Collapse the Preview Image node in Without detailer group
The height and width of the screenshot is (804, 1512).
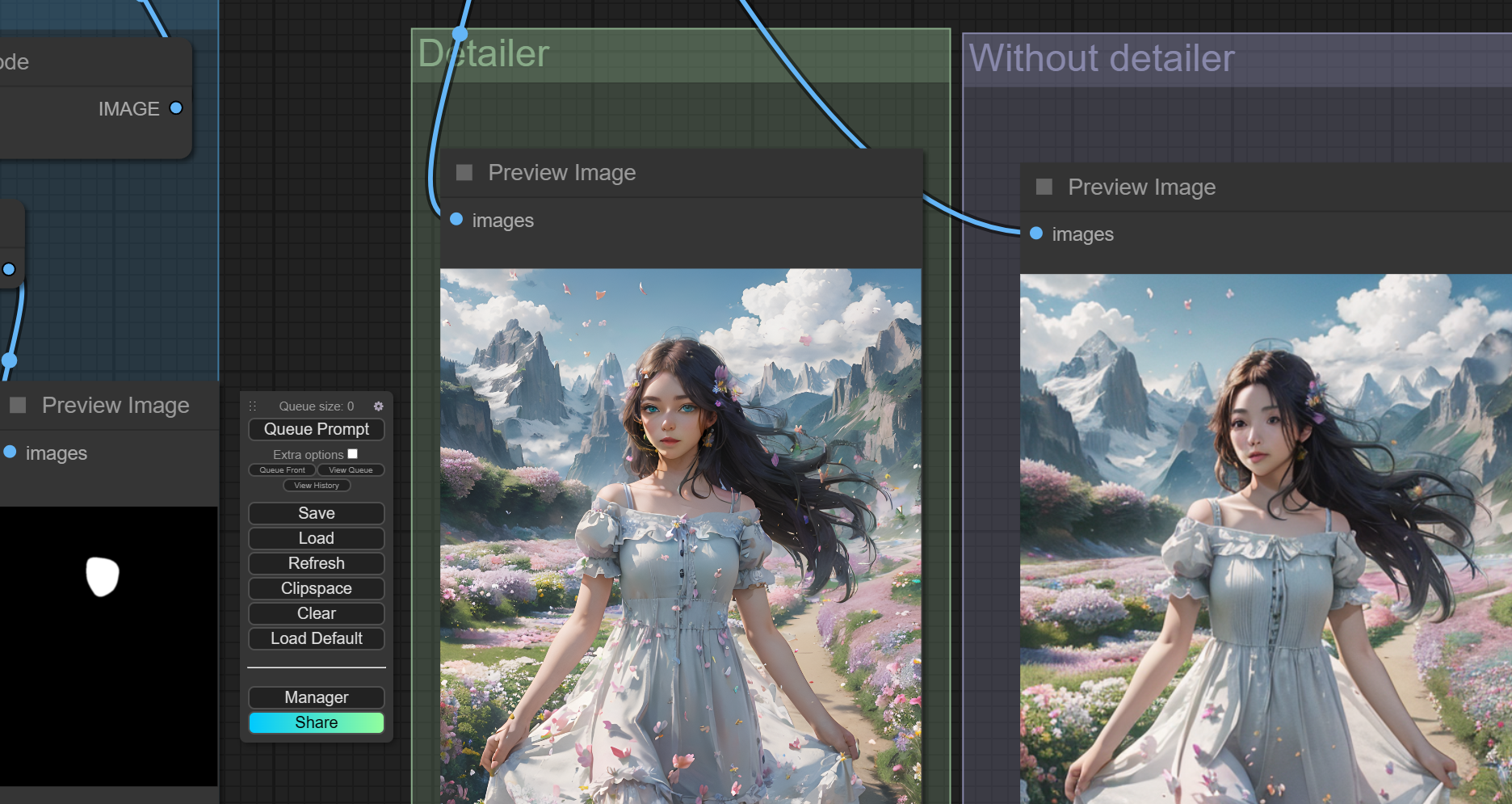[x=1044, y=187]
